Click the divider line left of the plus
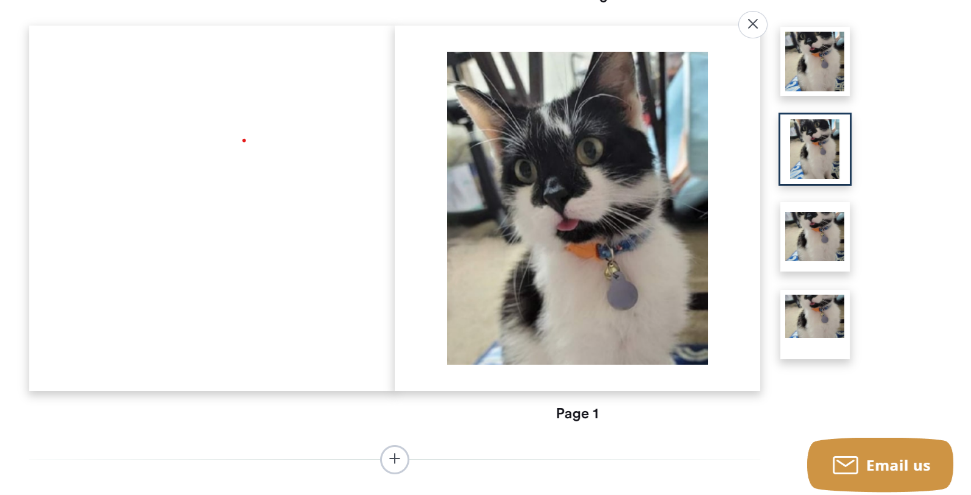The height and width of the screenshot is (495, 971). [204, 460]
